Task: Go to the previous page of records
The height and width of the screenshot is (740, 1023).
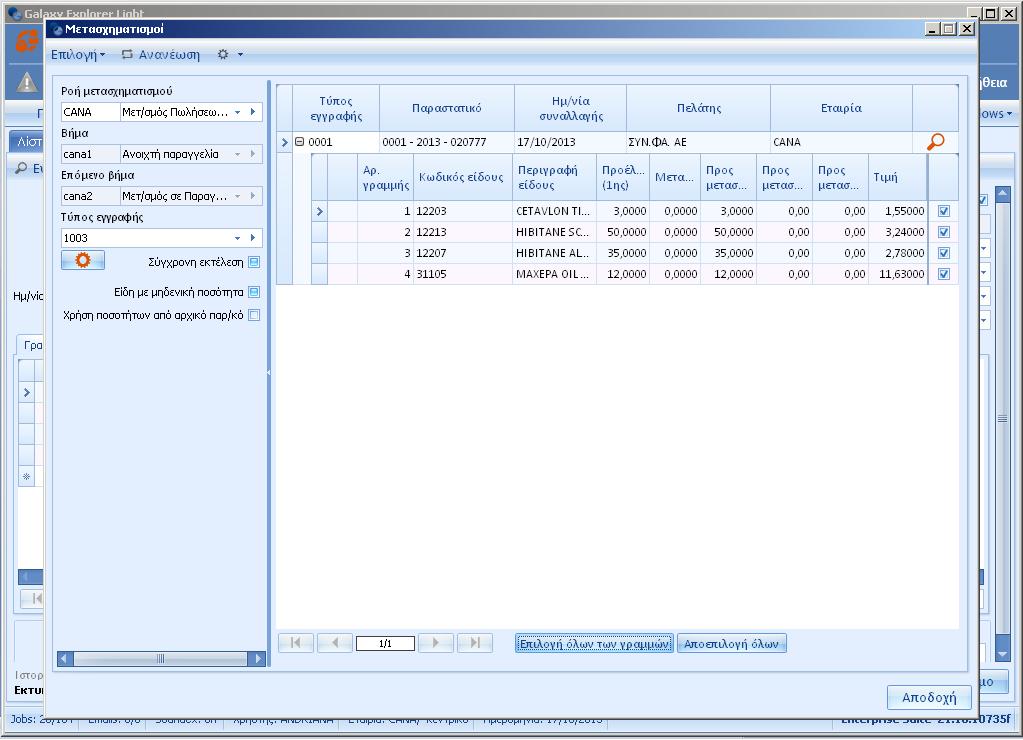Action: [335, 643]
